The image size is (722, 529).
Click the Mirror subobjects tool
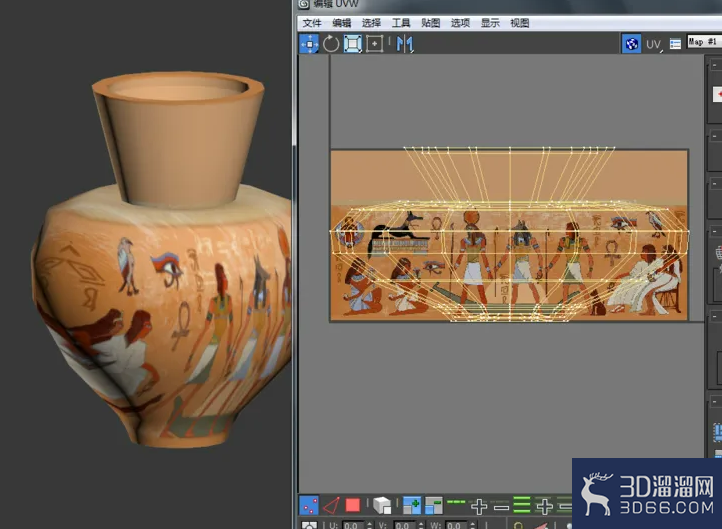pyautogui.click(x=404, y=44)
